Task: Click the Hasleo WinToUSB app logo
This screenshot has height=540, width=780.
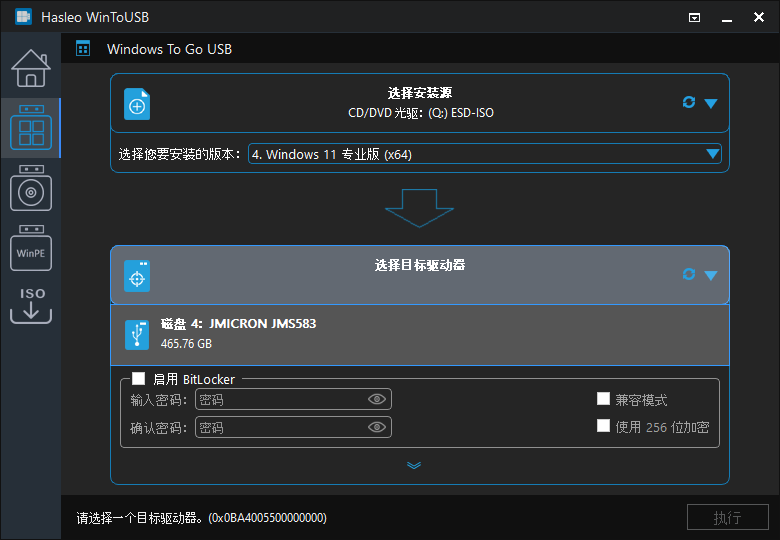Action: coord(23,17)
